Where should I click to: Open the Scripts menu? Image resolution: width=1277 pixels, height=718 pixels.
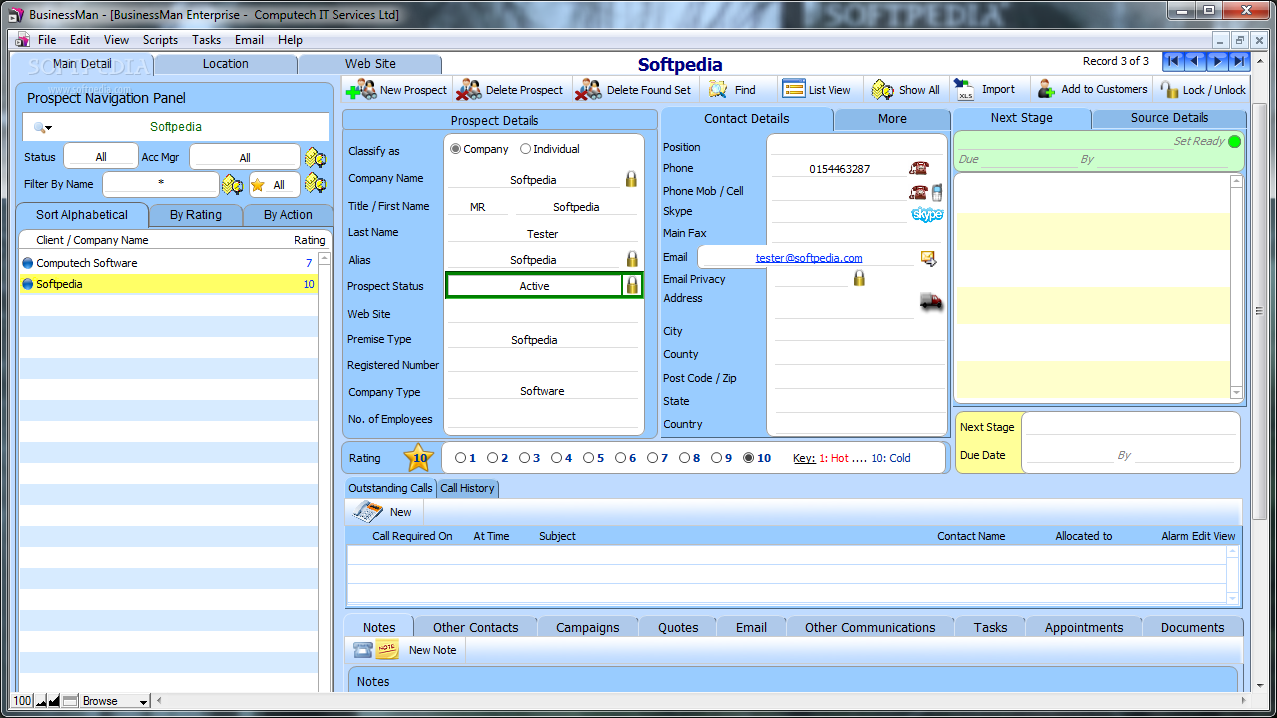click(160, 40)
